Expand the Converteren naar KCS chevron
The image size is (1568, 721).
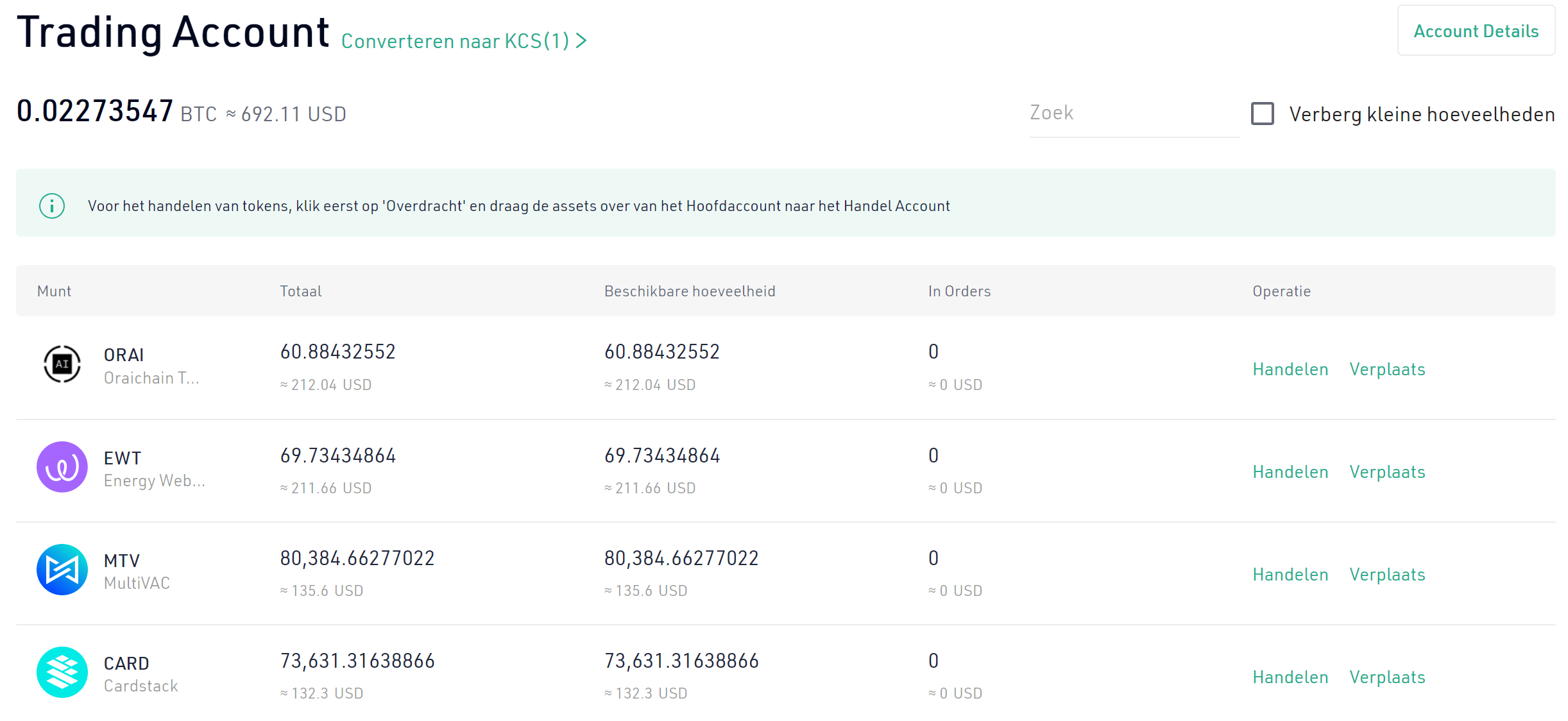point(583,40)
